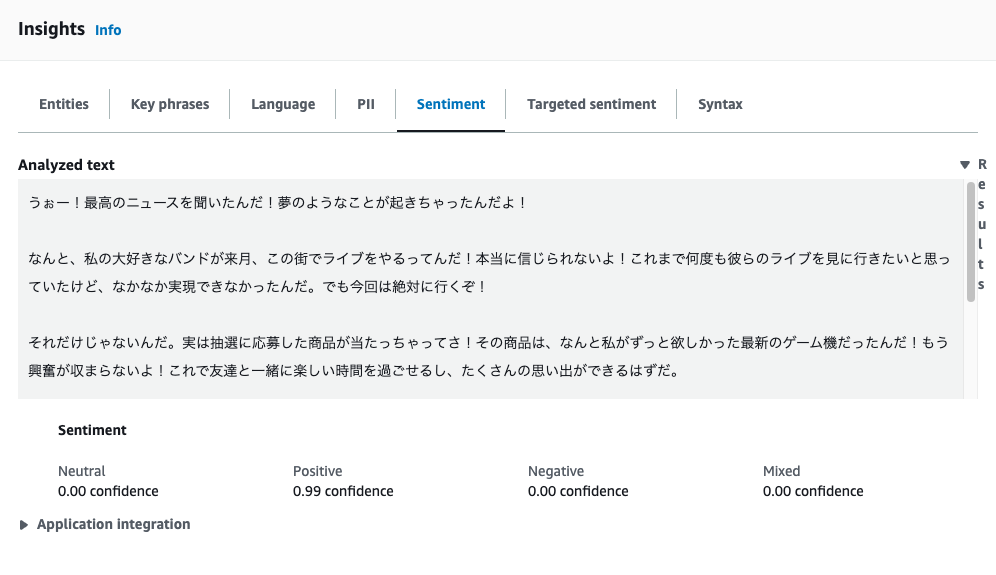The width and height of the screenshot is (996, 575).
Task: Open the Syntax tab
Action: tap(720, 104)
